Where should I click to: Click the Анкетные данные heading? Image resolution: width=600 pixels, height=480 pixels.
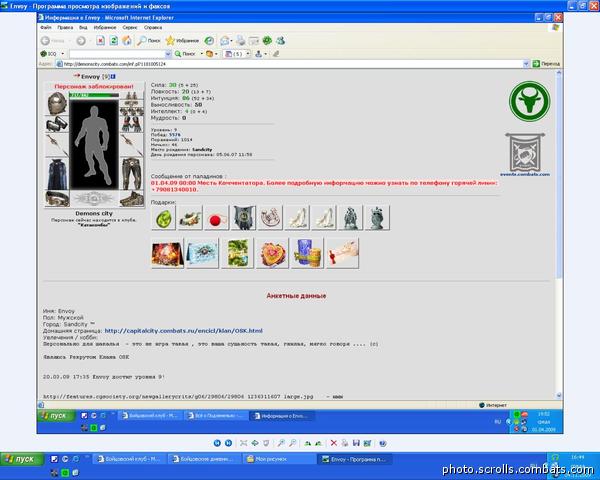click(x=296, y=296)
